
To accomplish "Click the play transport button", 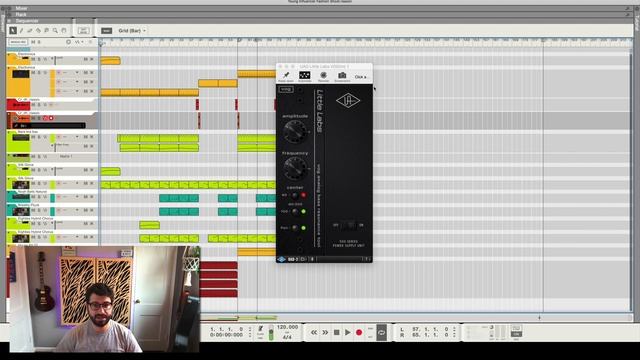I will (x=347, y=333).
